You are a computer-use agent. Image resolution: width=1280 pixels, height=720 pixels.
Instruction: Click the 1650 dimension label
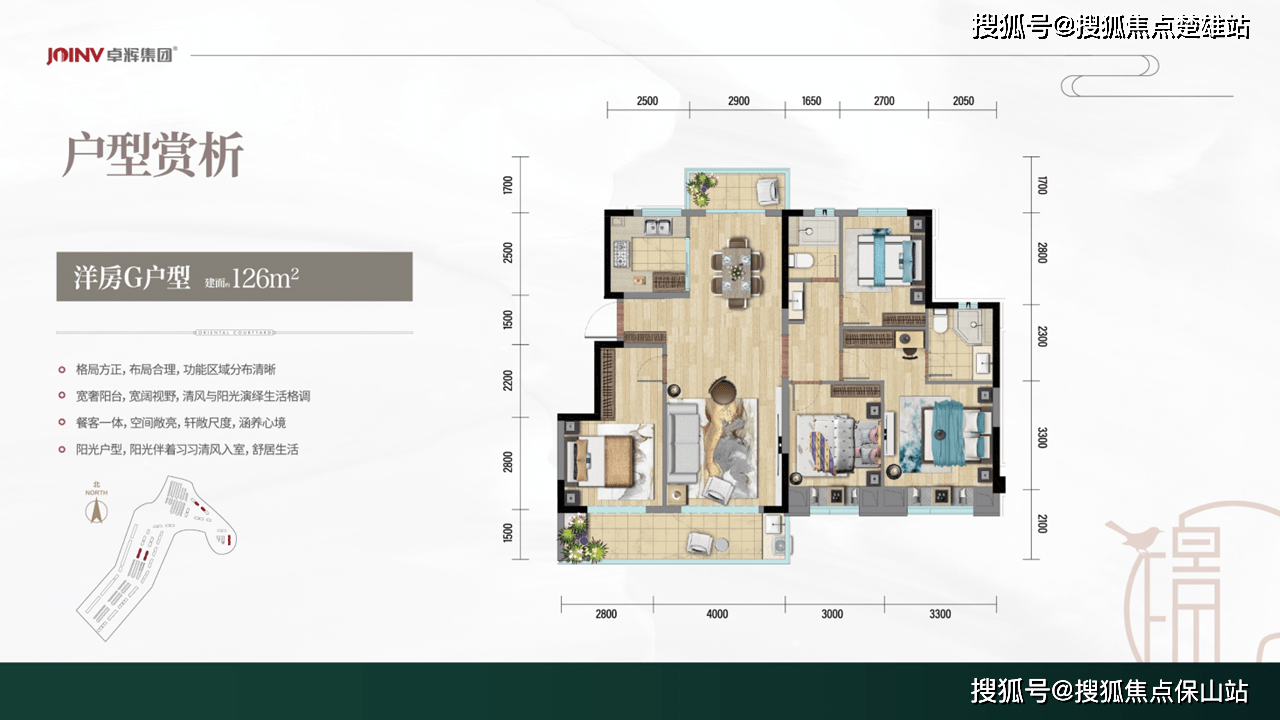pyautogui.click(x=811, y=101)
